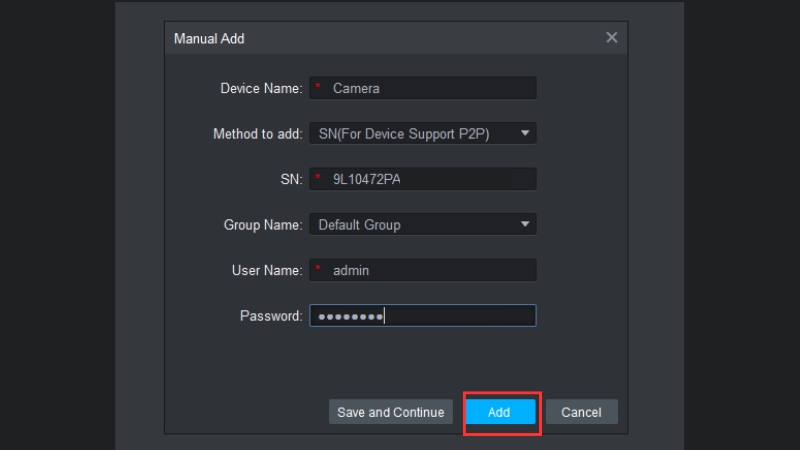Click the Device Name input field
The image size is (800, 450).
click(430, 88)
